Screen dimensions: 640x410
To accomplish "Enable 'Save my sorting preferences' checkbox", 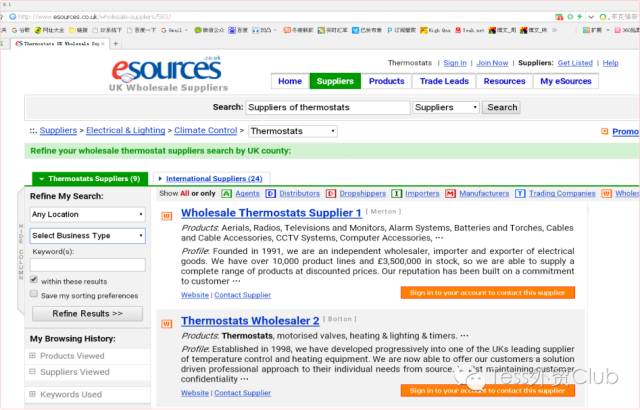I will click(34, 294).
